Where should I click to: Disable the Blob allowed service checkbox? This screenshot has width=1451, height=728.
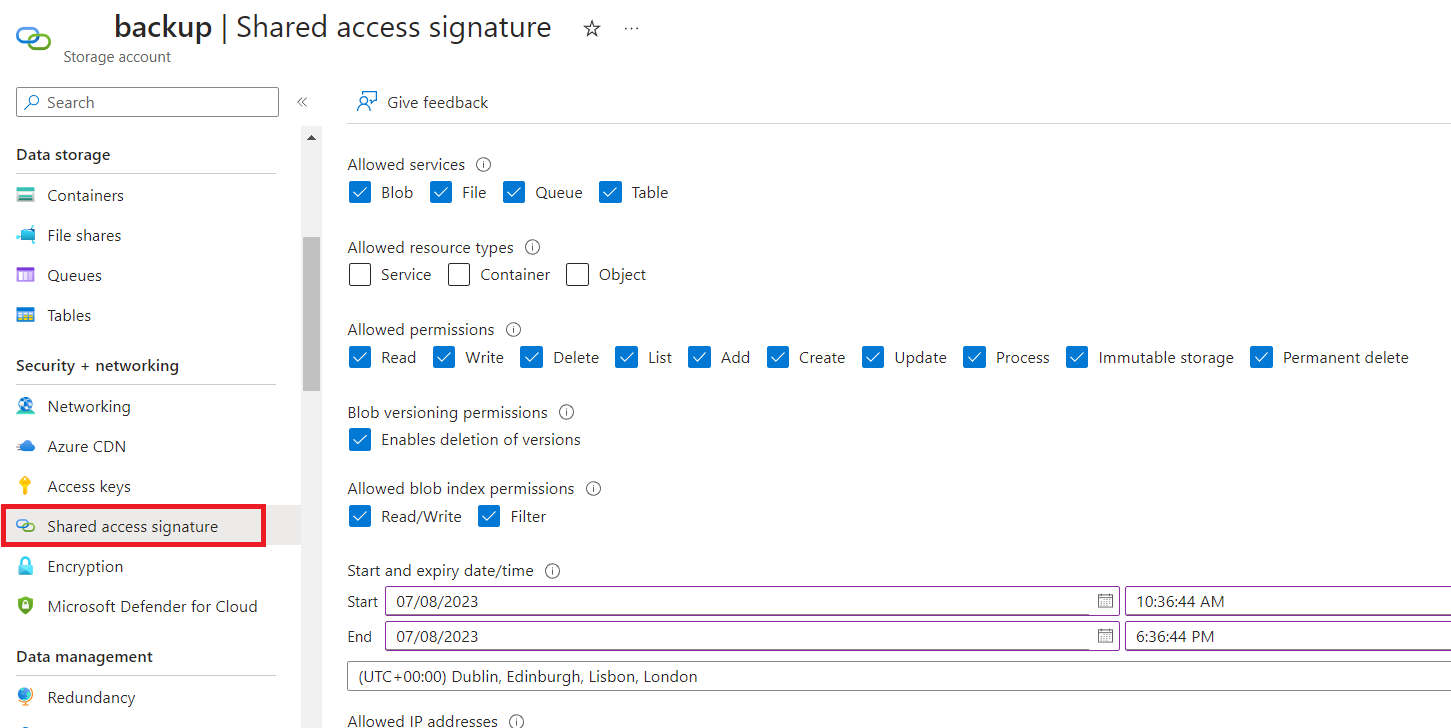pyautogui.click(x=360, y=191)
